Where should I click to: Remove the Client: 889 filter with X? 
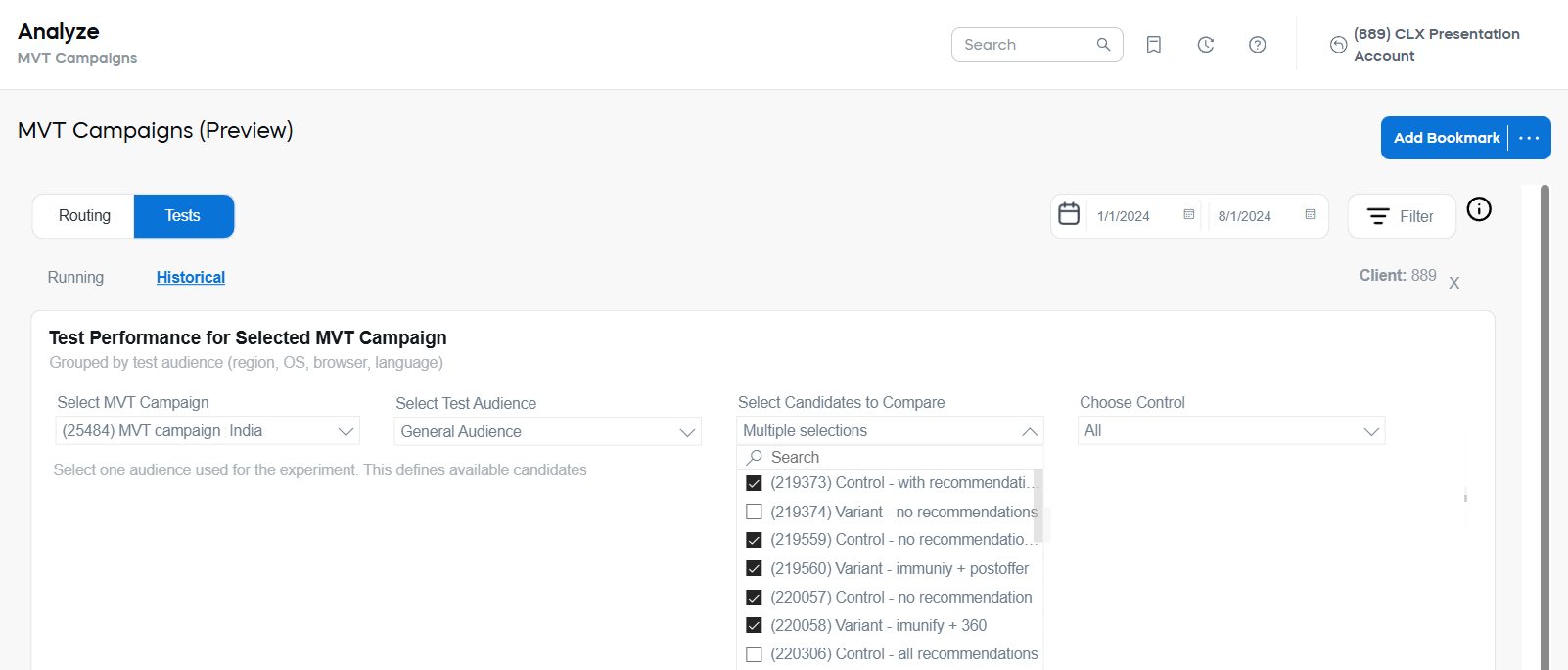[1454, 283]
